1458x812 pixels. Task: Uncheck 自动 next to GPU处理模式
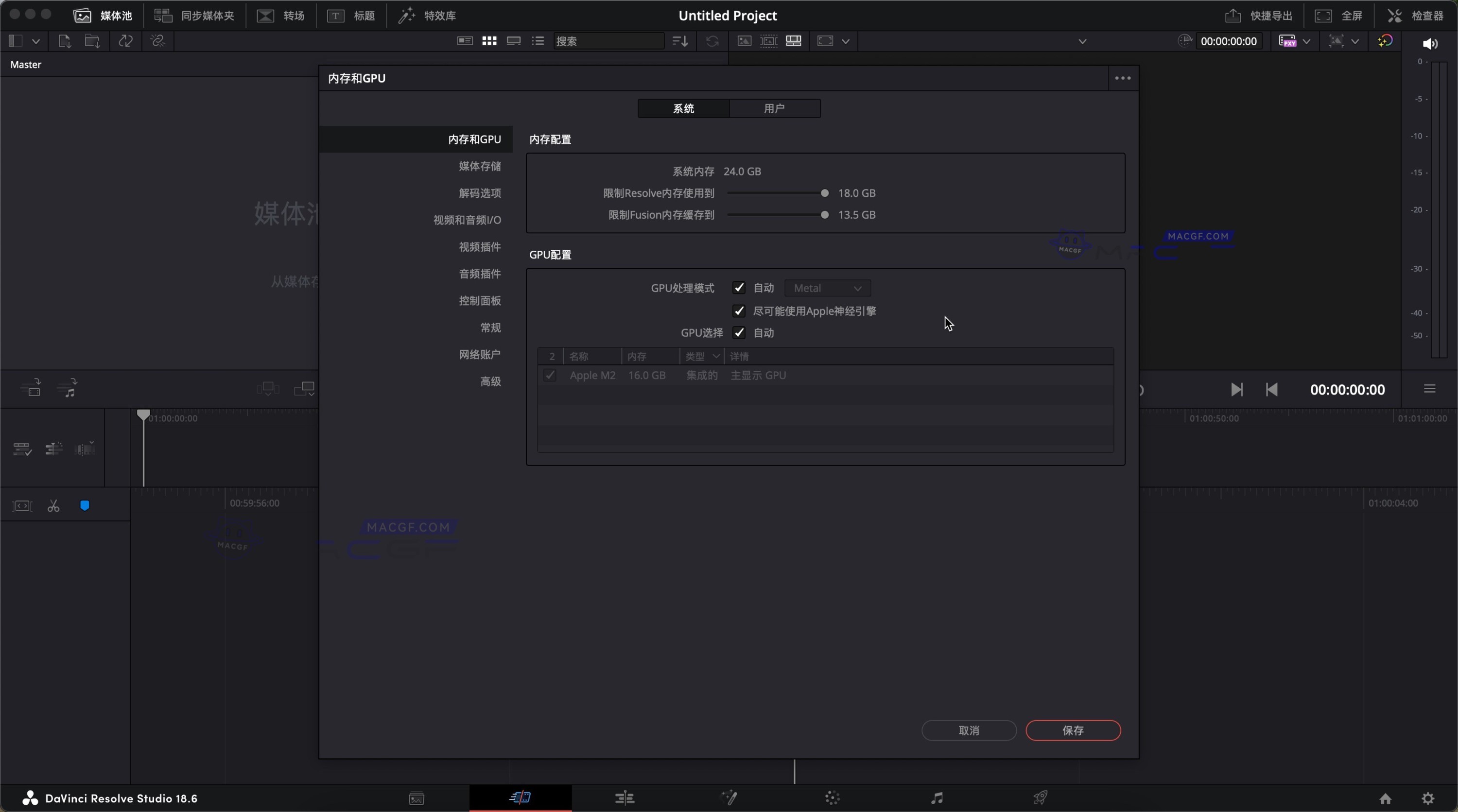[x=739, y=288]
